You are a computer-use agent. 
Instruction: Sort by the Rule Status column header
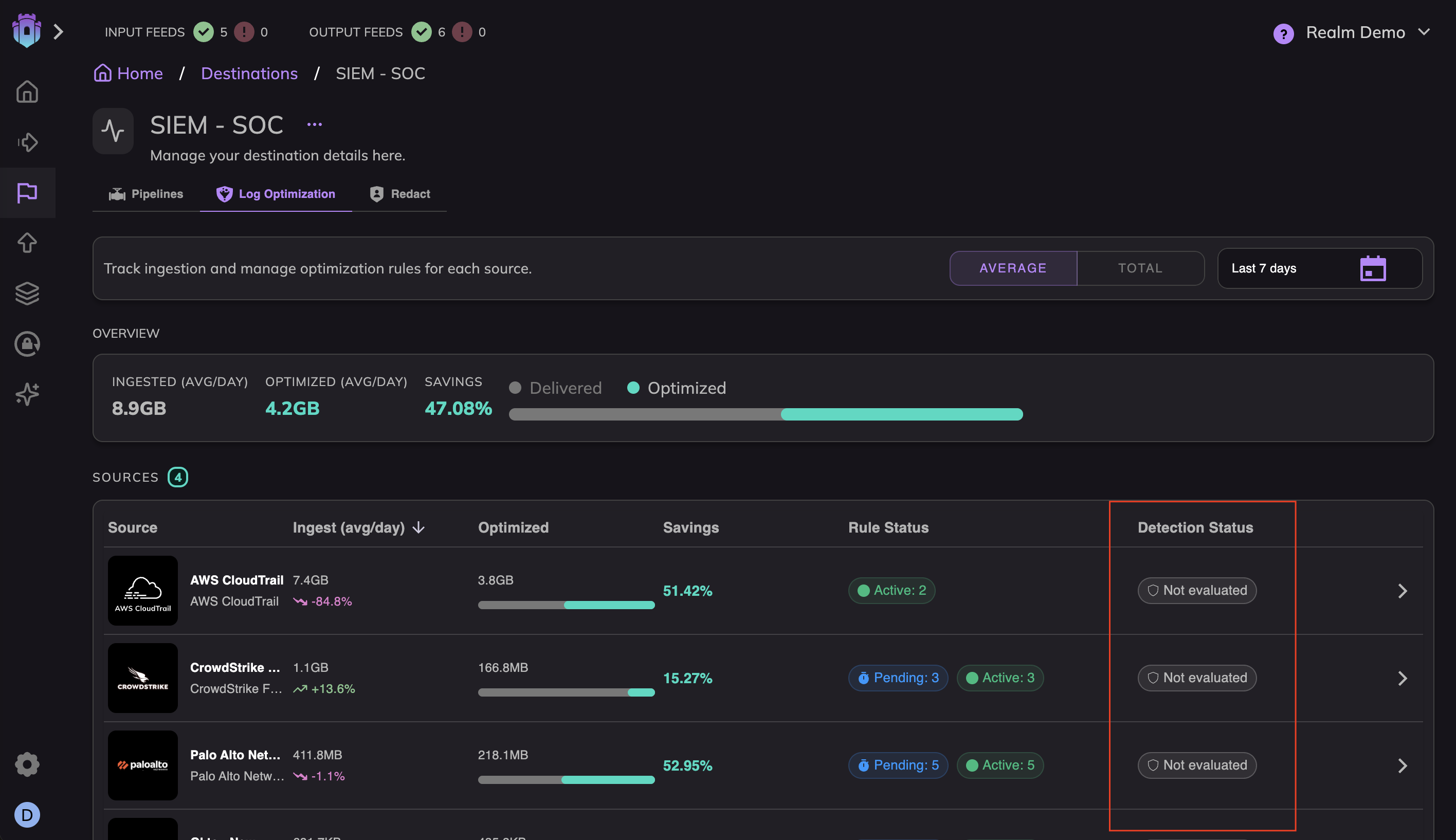(888, 527)
